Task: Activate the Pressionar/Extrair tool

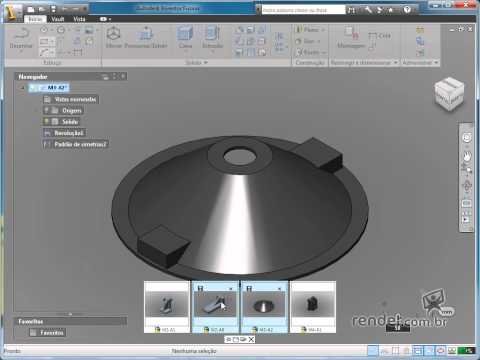Action: [x=146, y=37]
